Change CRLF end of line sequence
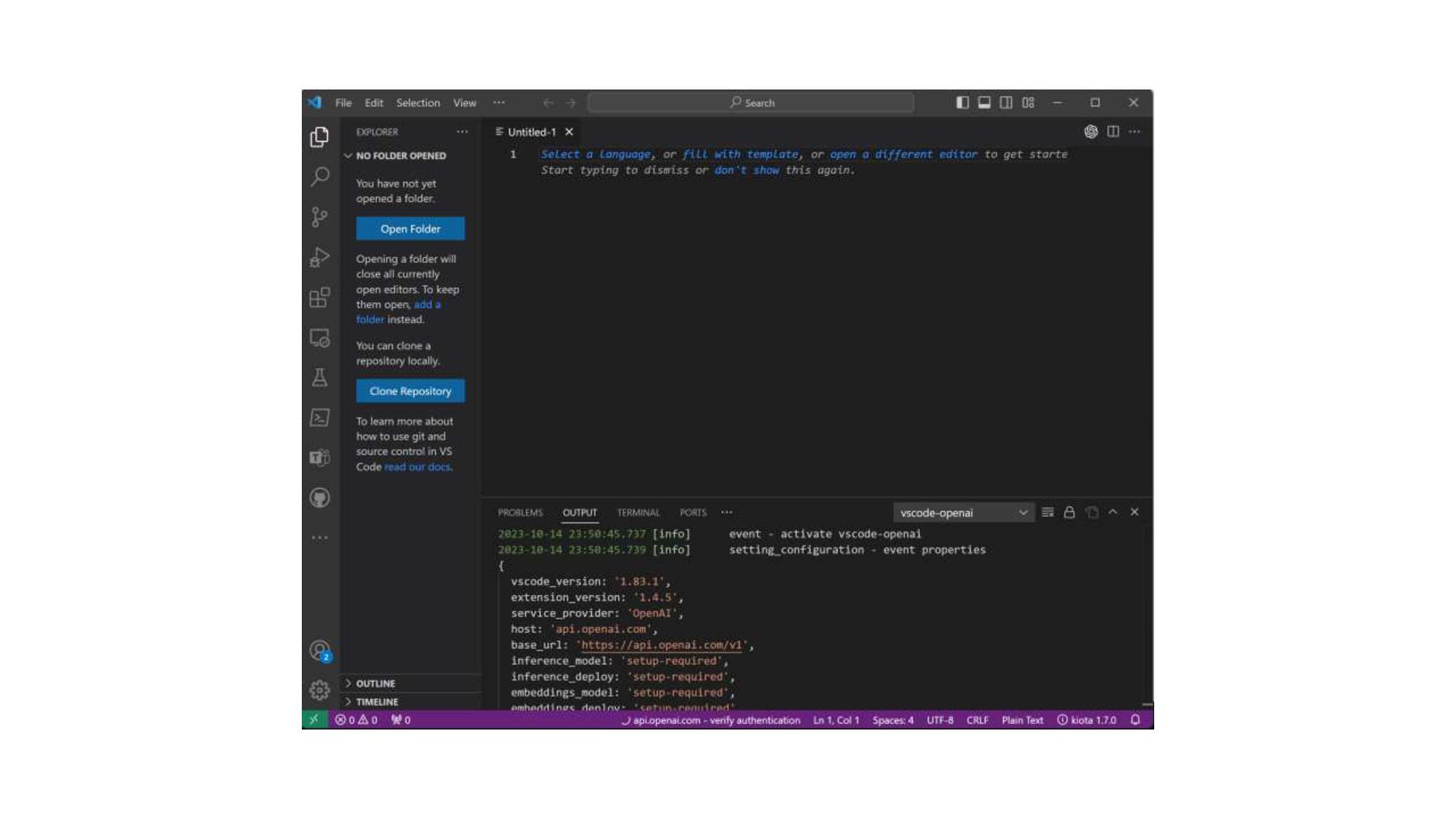Screen dimensions: 1456x819 [x=977, y=720]
